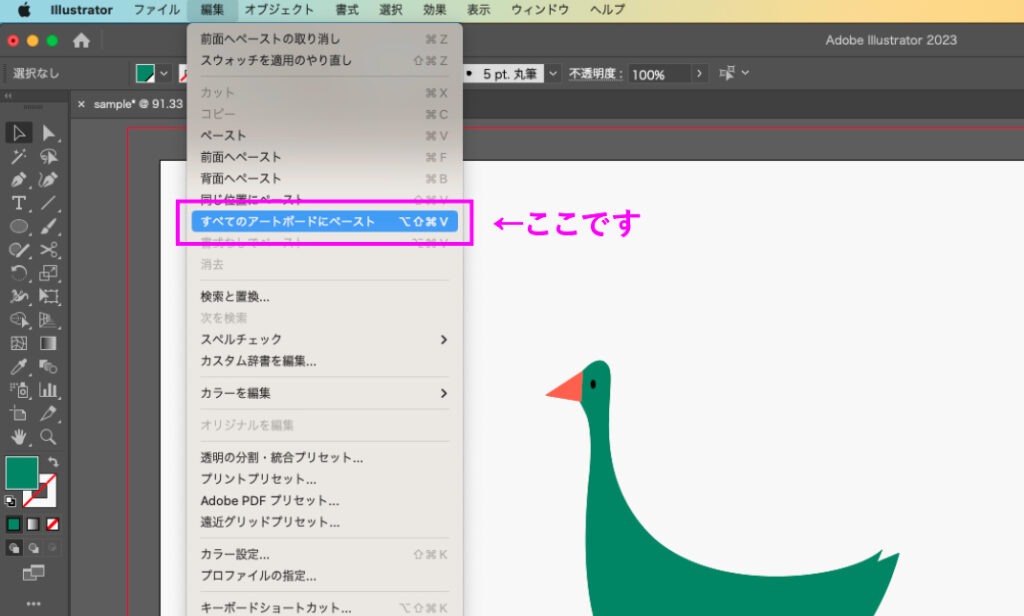The width and height of the screenshot is (1024, 616).
Task: Click 検索と置換... menu entry
Action: (235, 297)
